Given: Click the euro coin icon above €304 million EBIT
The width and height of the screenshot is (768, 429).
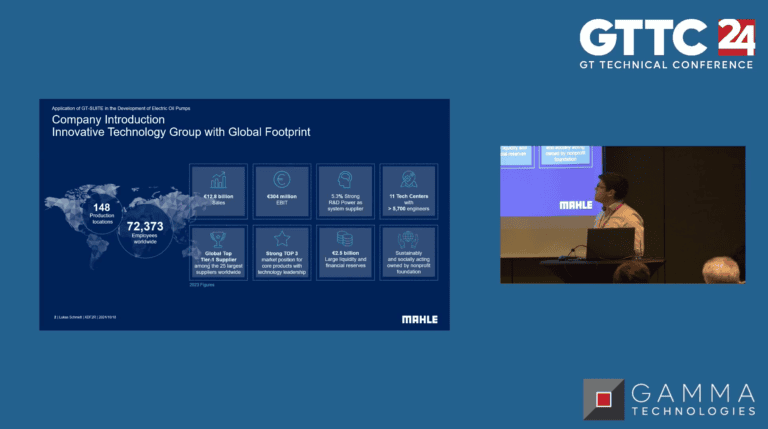Looking at the screenshot, I should click(x=282, y=179).
